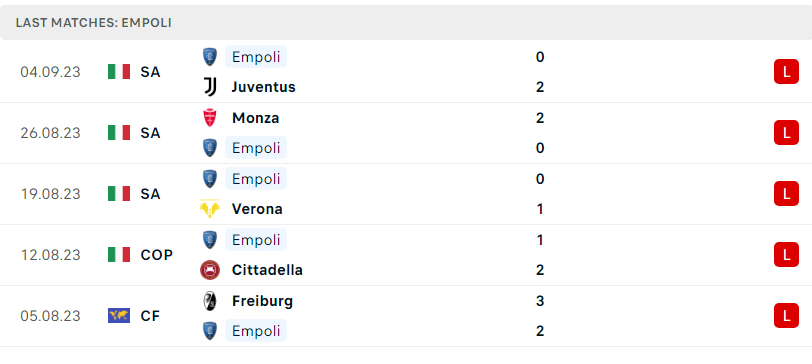Click the Juventus club crest icon
The width and height of the screenshot is (812, 364).
coord(210,87)
